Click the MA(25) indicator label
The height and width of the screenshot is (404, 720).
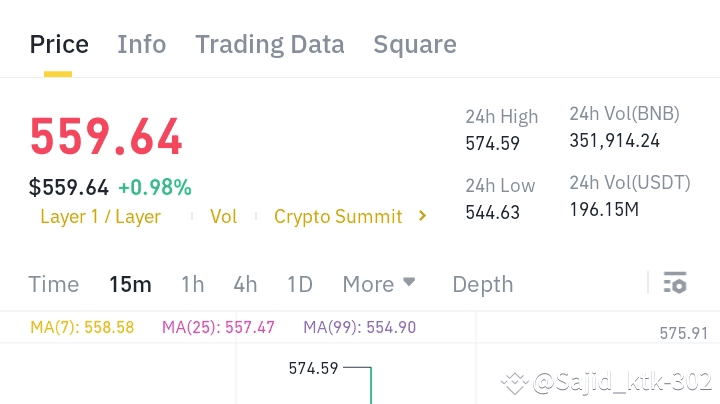tap(218, 327)
